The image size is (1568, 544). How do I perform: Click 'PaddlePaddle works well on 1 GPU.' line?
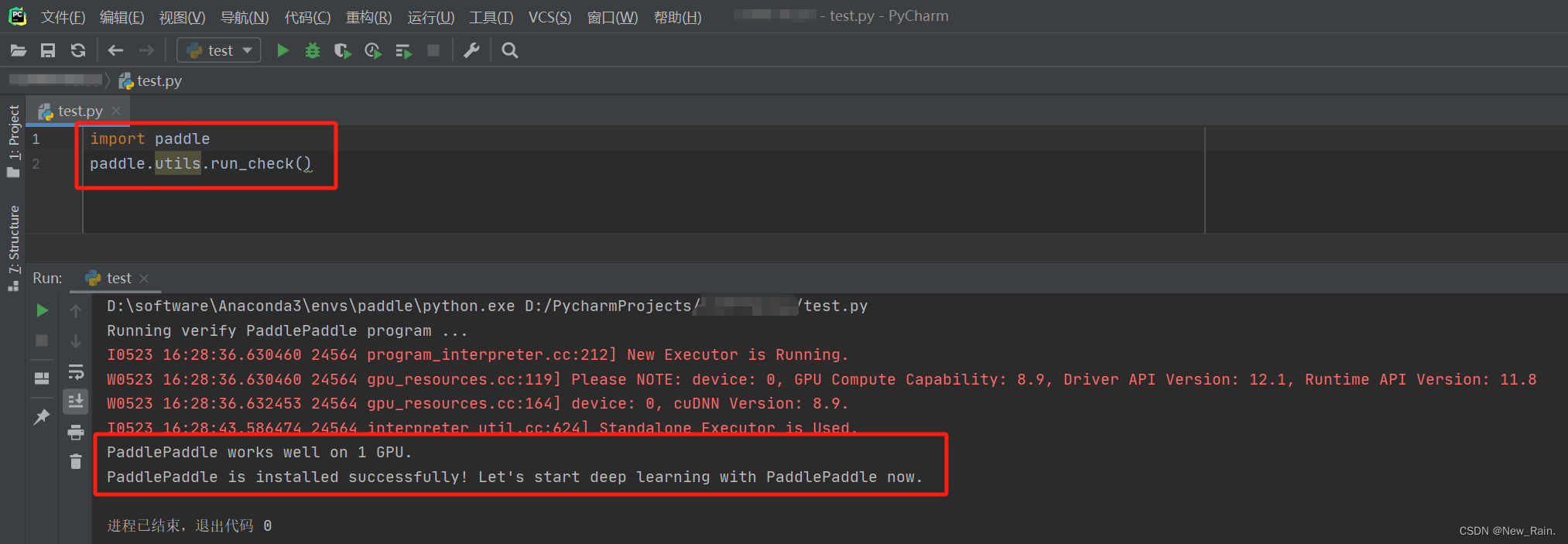click(x=259, y=453)
